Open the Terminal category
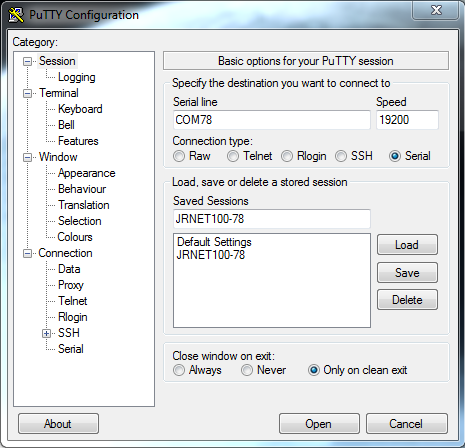 point(59,93)
